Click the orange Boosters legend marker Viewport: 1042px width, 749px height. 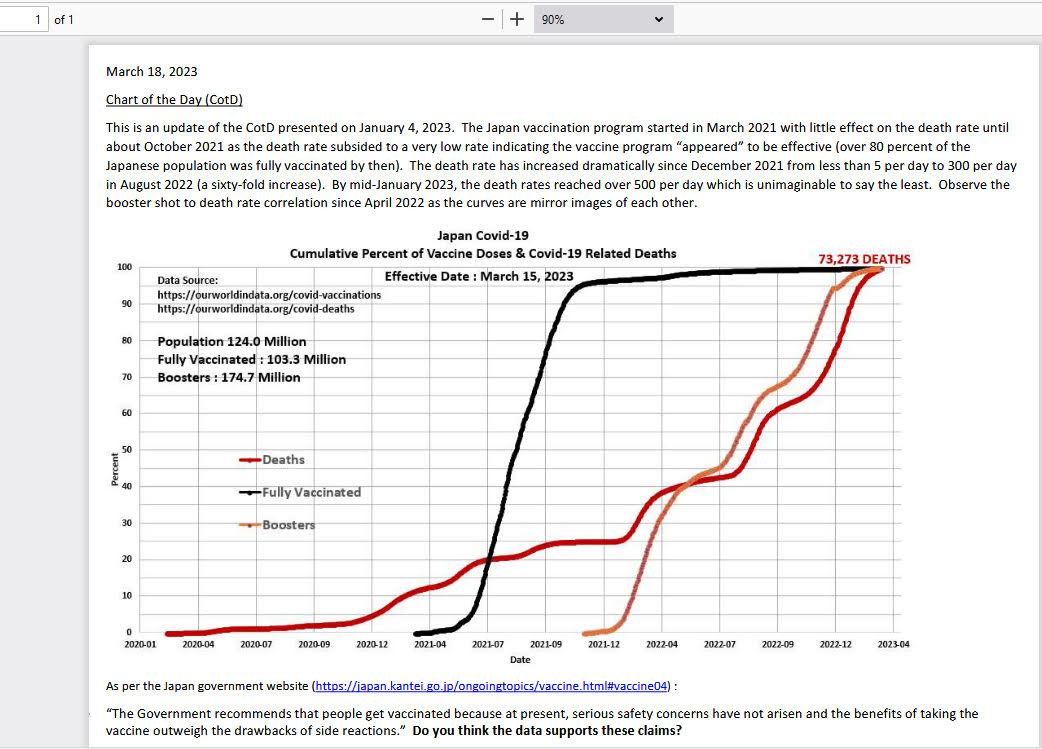pyautogui.click(x=250, y=525)
